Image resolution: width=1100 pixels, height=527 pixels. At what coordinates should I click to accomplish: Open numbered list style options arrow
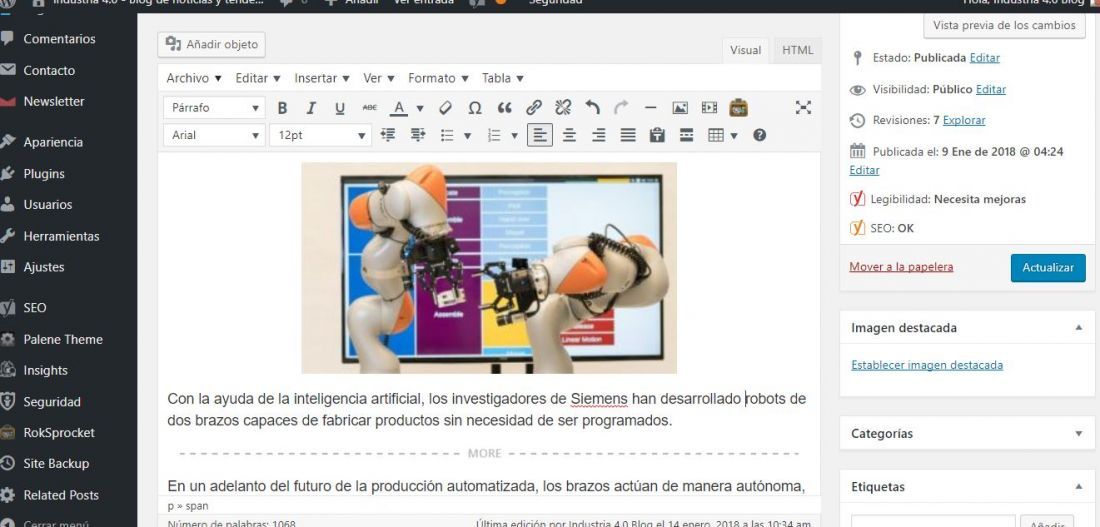click(x=514, y=135)
